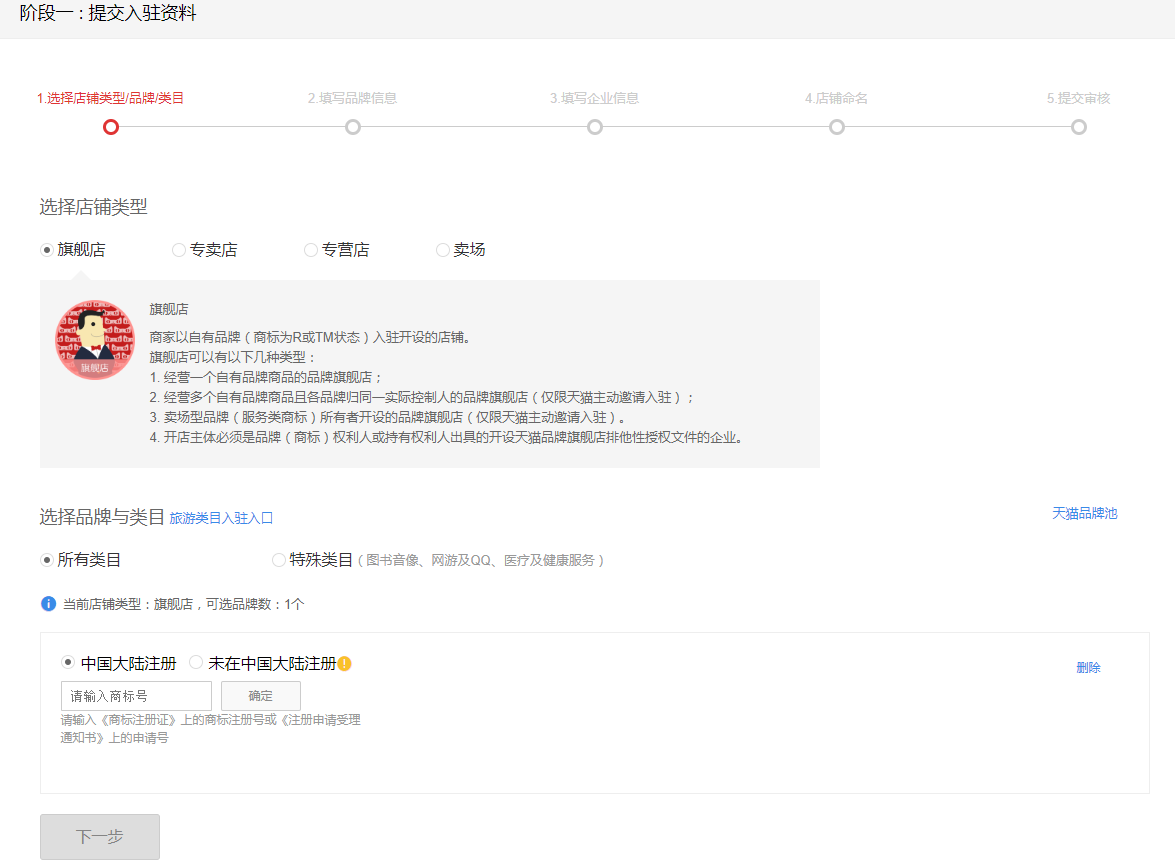The image size is (1175, 868).
Task: Click the step circle under 填写品牌信息
Action: 352,127
